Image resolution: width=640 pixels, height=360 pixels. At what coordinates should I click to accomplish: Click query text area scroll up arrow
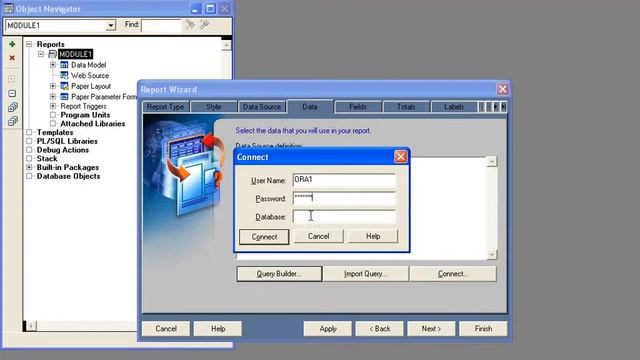coord(492,161)
